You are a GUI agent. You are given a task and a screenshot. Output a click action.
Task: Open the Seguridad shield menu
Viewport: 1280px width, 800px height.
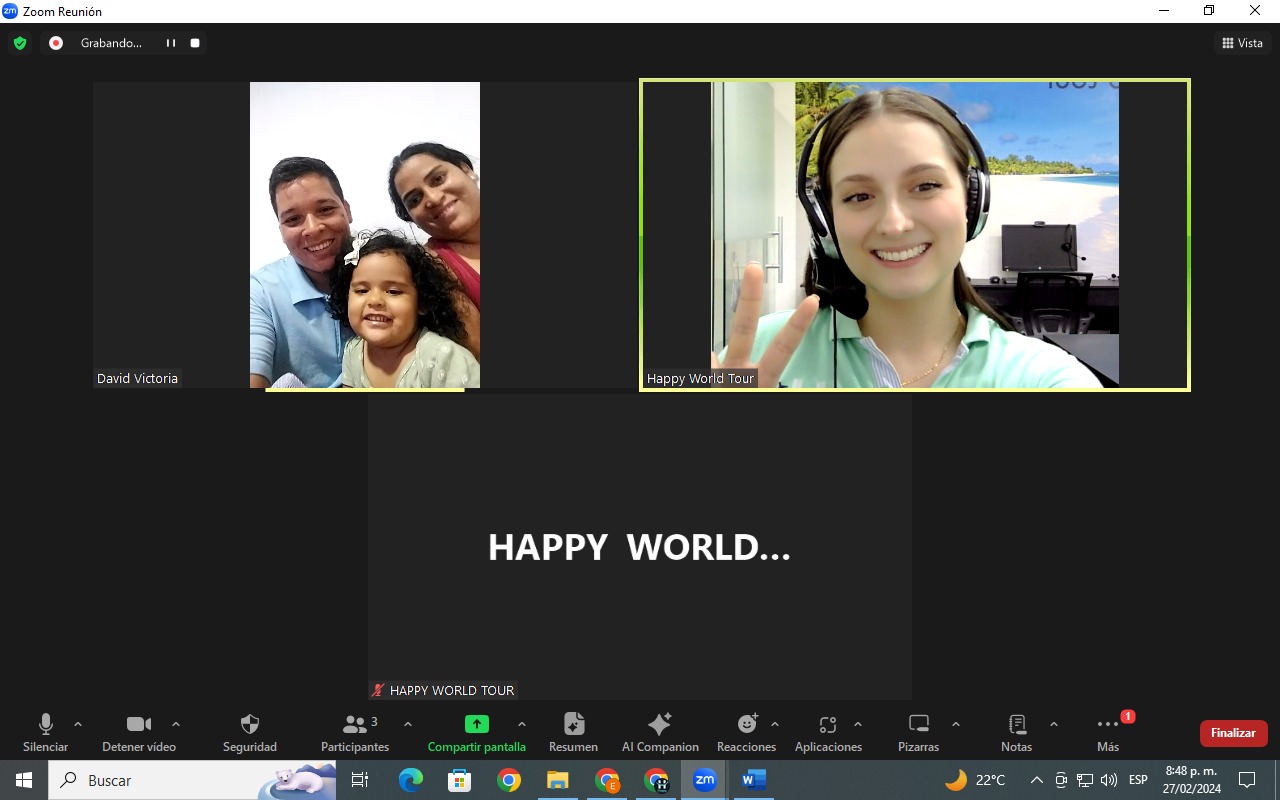tap(250, 733)
